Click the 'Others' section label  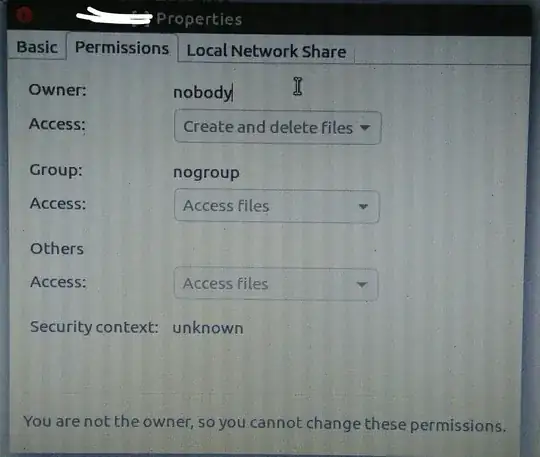click(x=57, y=249)
